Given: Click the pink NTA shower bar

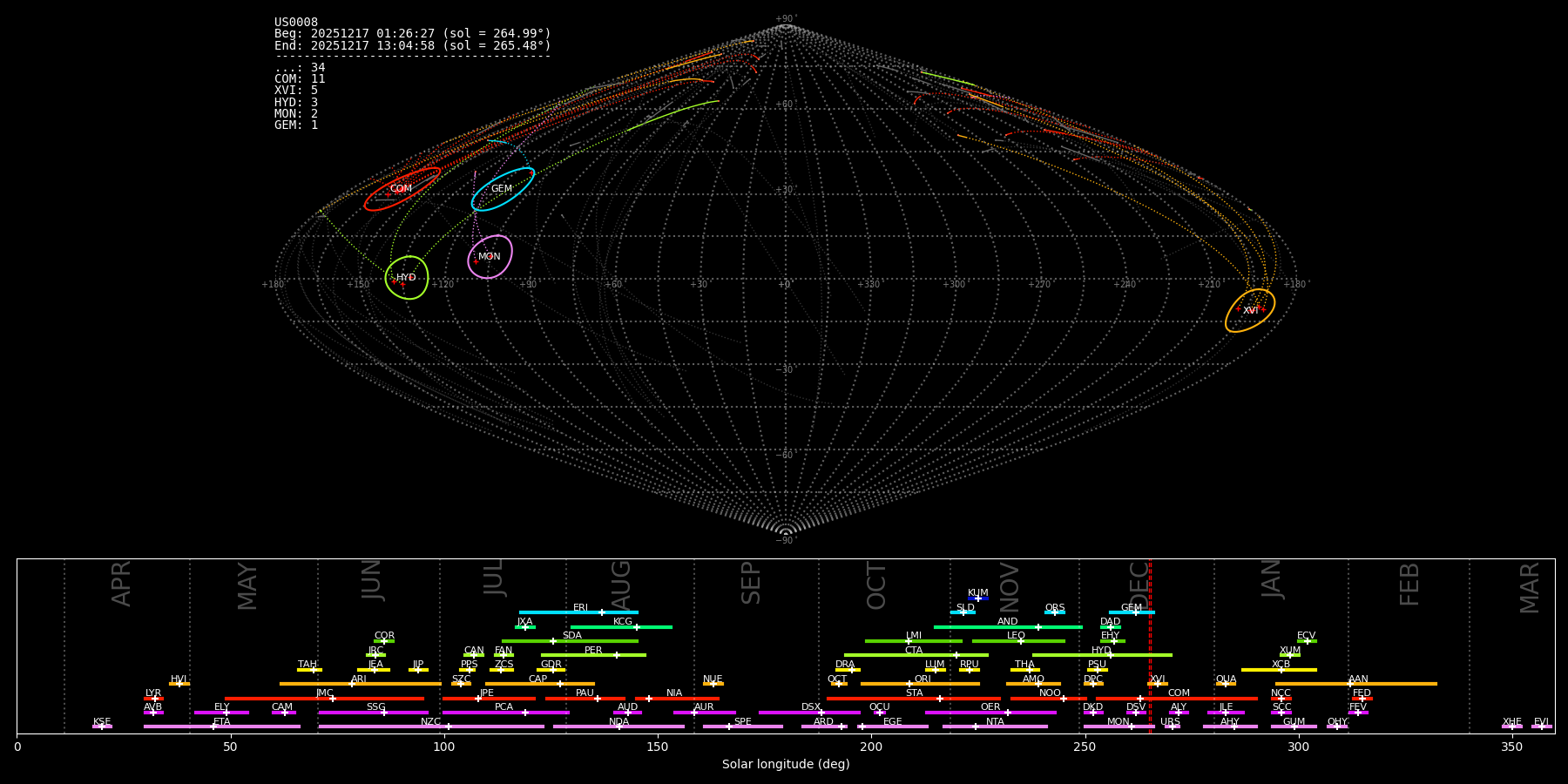Looking at the screenshot, I should point(995,727).
